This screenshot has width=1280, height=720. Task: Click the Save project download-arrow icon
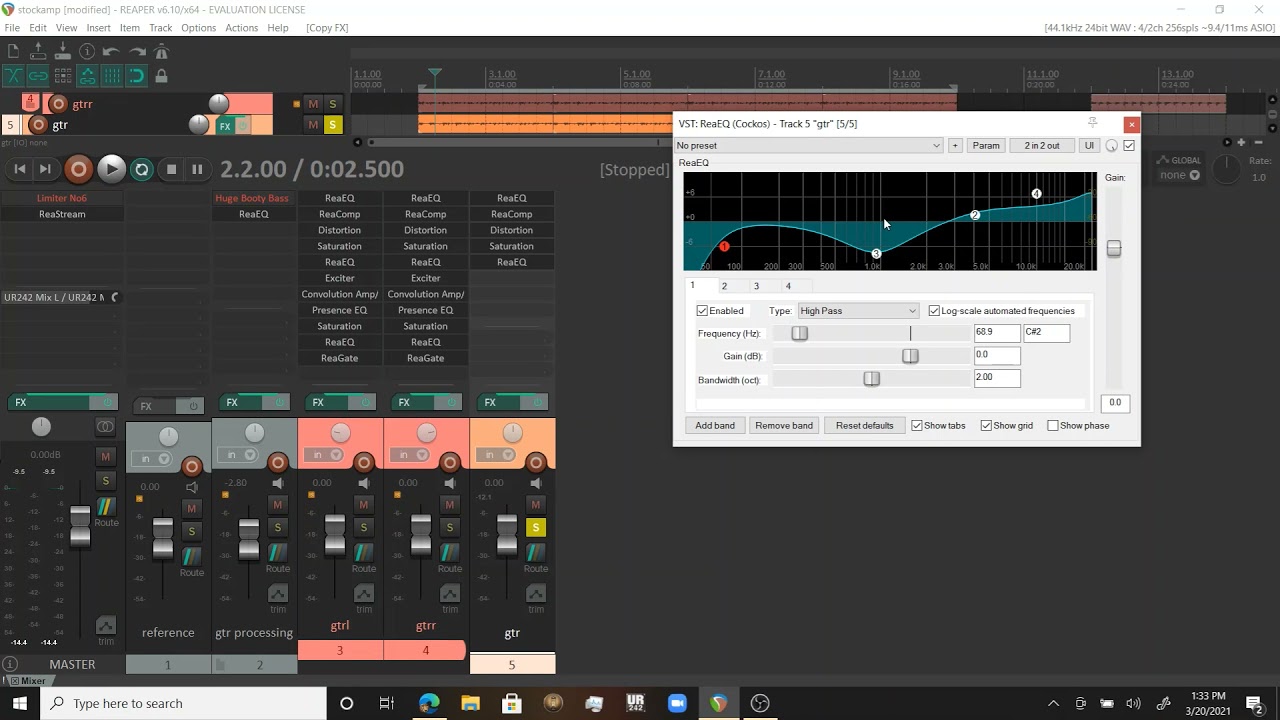pos(63,51)
